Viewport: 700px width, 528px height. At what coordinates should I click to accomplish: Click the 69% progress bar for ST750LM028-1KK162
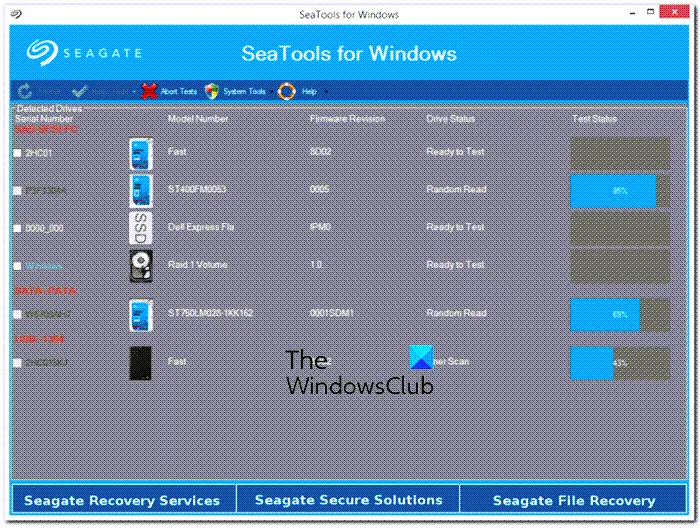(x=620, y=315)
